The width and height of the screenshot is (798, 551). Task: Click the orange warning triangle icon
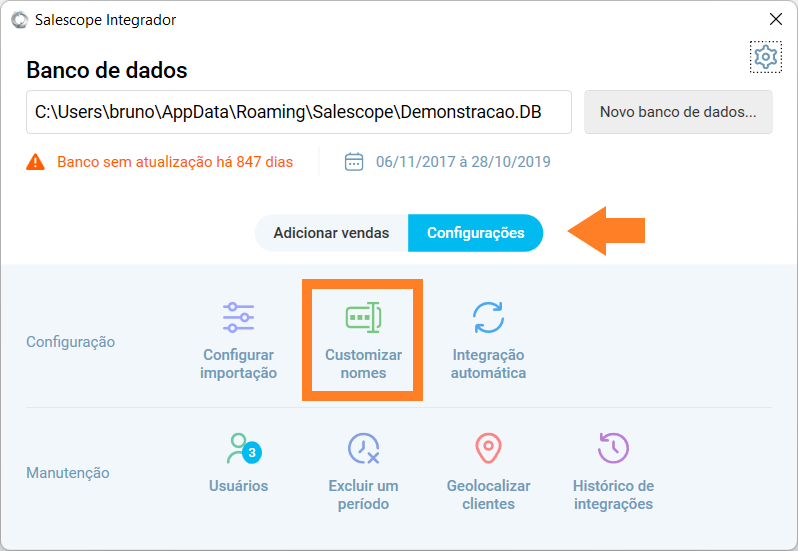point(35,162)
